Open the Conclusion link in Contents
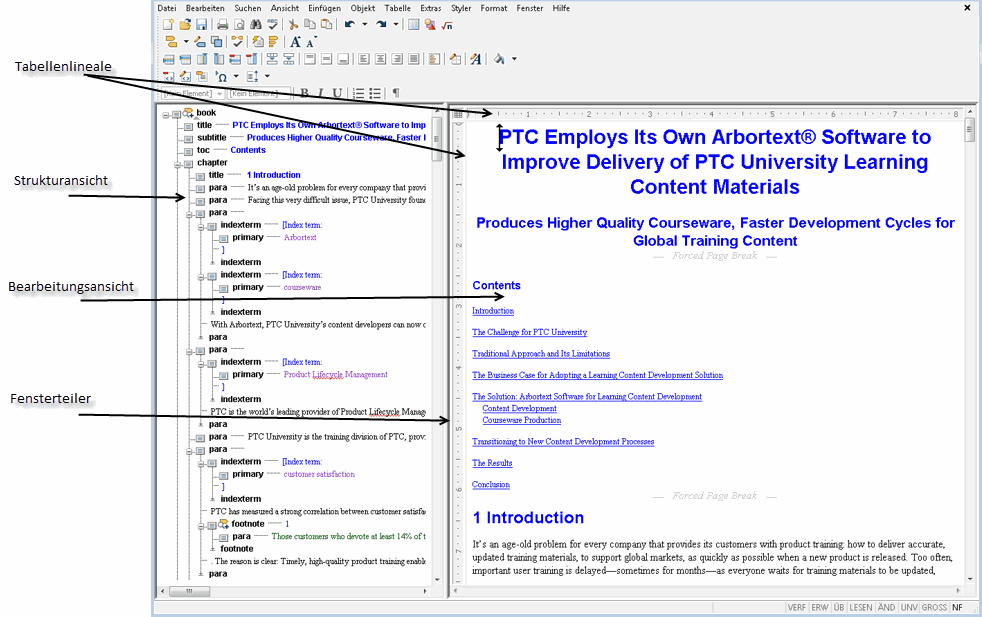 [491, 484]
